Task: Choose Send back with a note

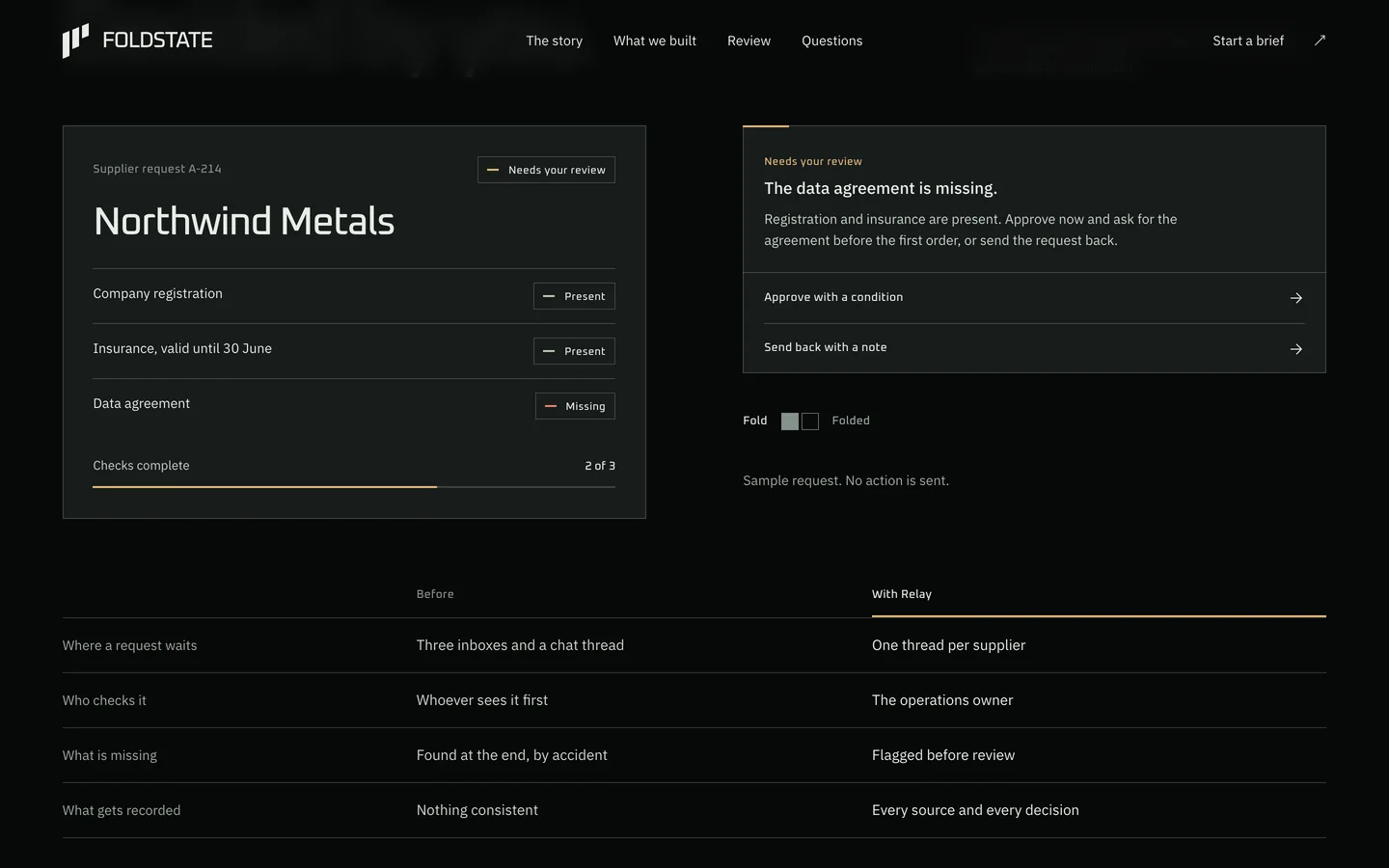Action: coord(1034,347)
